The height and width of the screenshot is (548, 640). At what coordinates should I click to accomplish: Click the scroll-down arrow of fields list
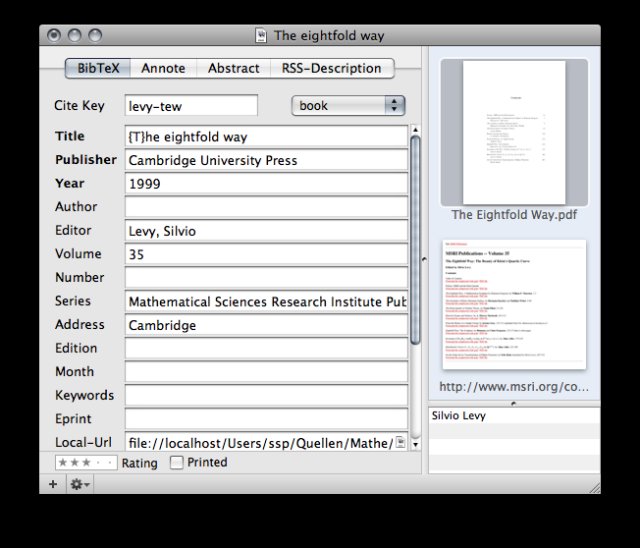coord(416,445)
